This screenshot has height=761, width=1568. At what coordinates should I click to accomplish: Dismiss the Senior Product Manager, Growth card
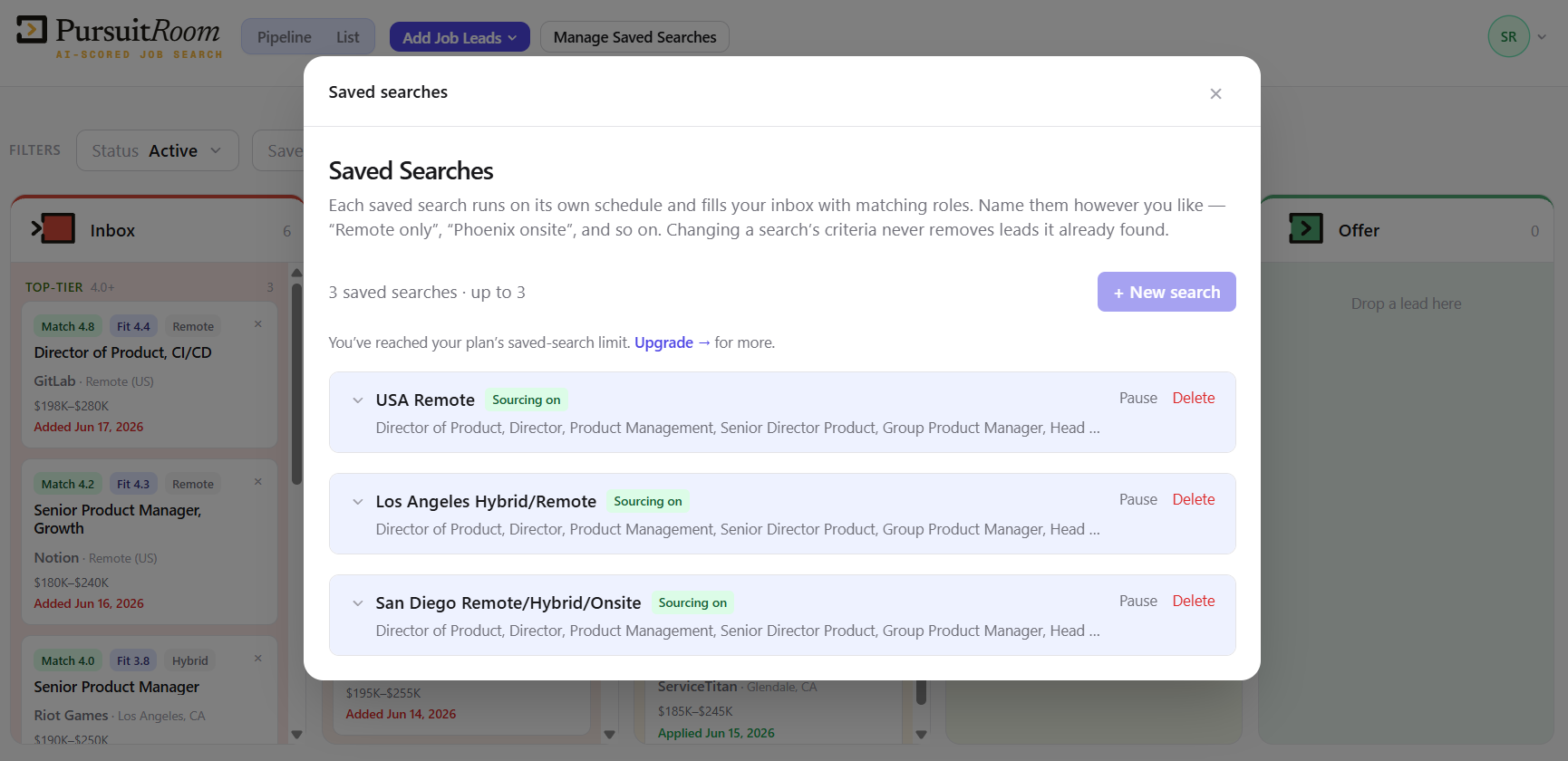258,482
